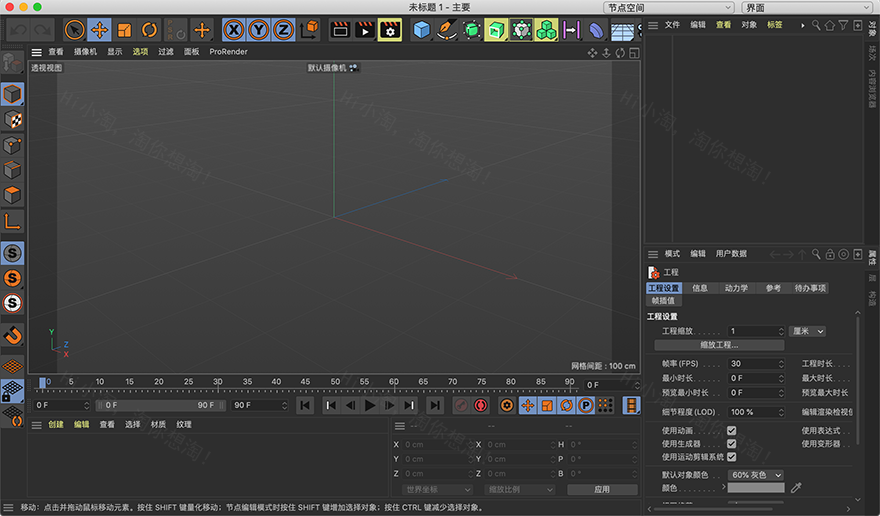Switch to 信息 tab
This screenshot has height=516, width=880.
[700, 288]
